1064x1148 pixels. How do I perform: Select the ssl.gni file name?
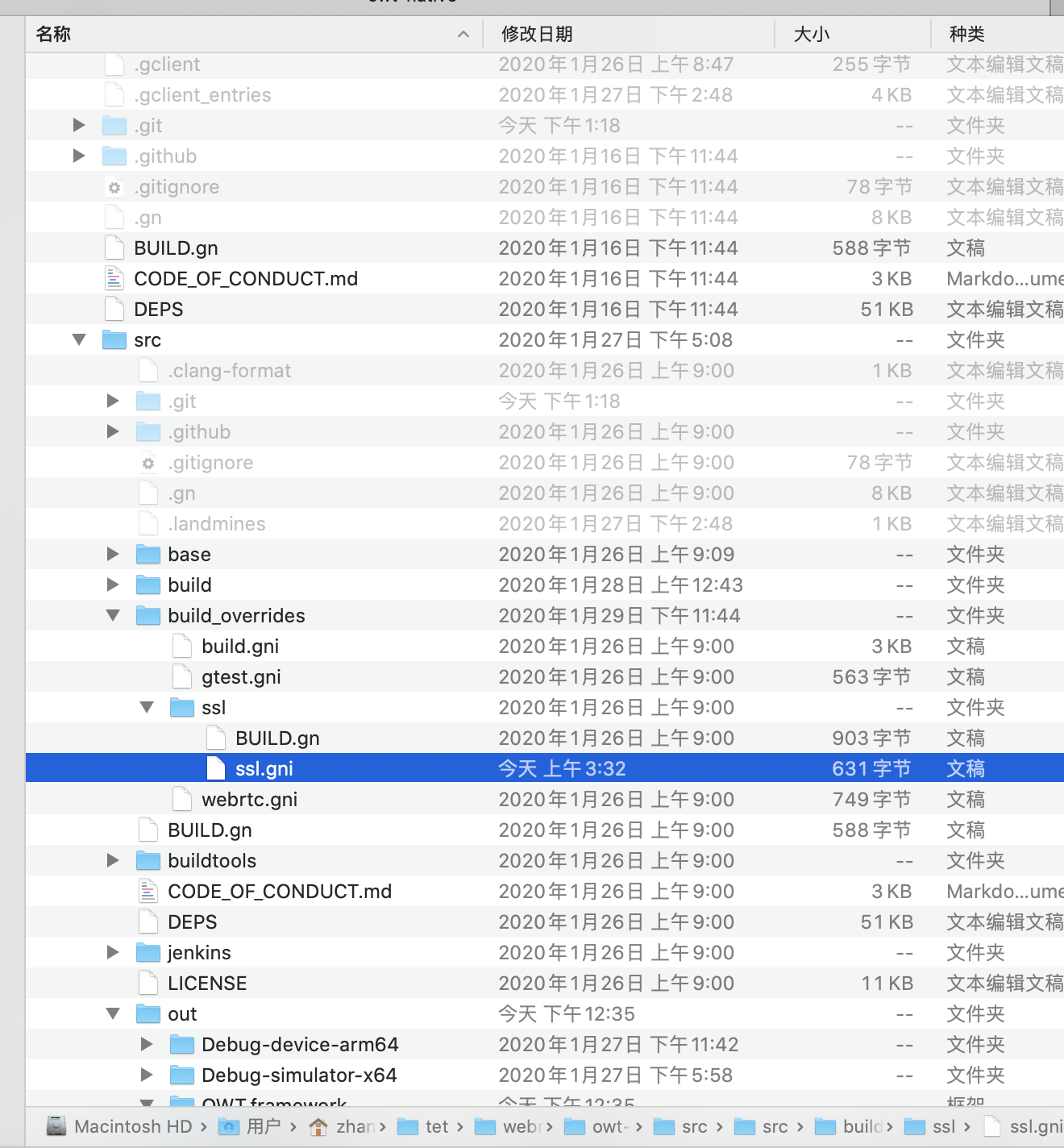click(264, 768)
